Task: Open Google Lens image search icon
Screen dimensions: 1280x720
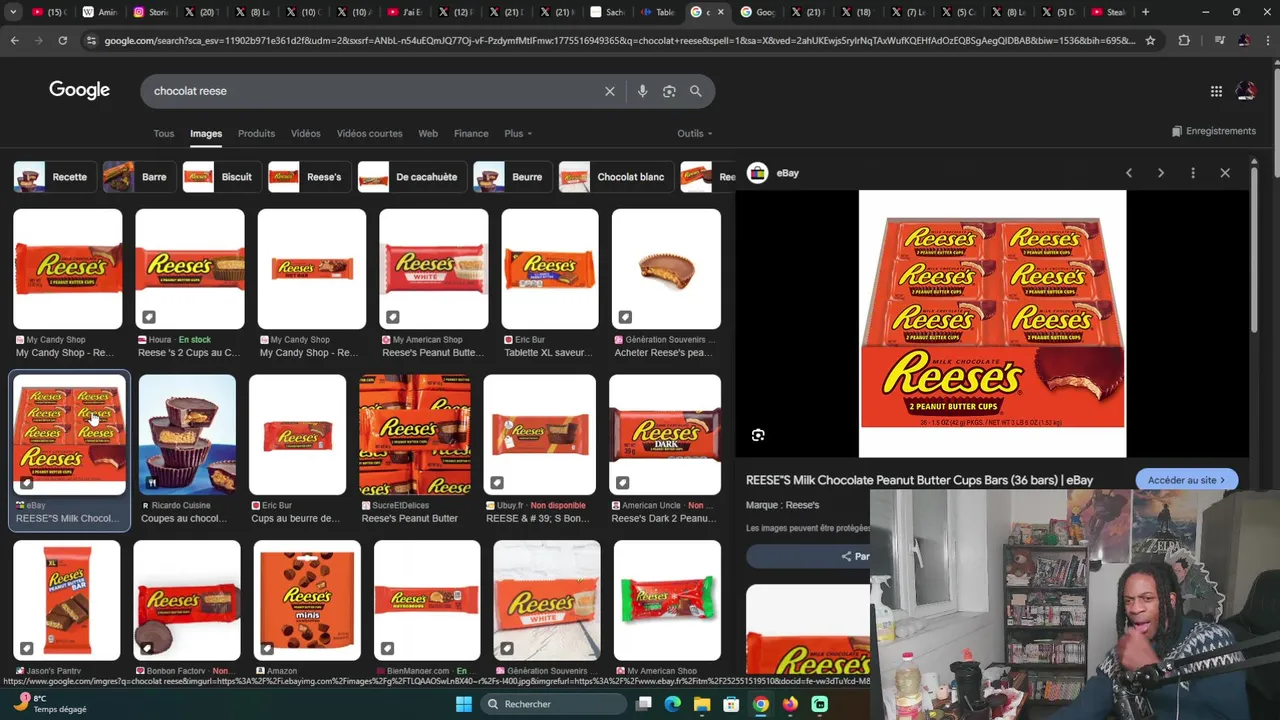Action: (669, 91)
